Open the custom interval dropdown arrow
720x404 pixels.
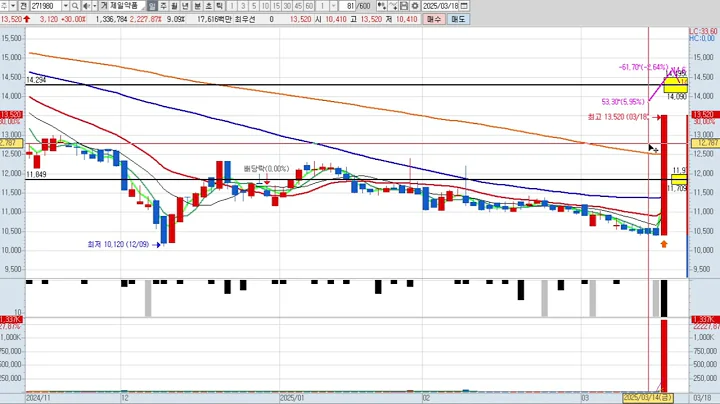click(334, 6)
